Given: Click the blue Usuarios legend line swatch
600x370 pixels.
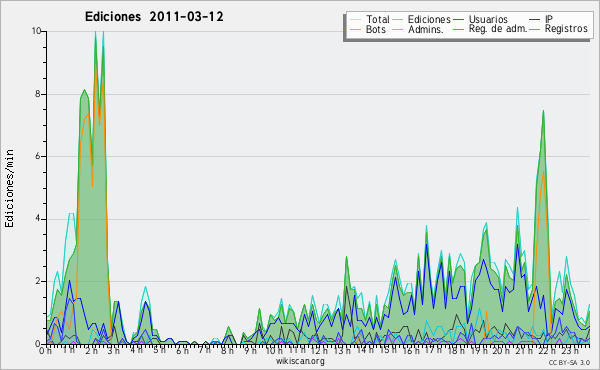Looking at the screenshot, I should click(x=458, y=19).
